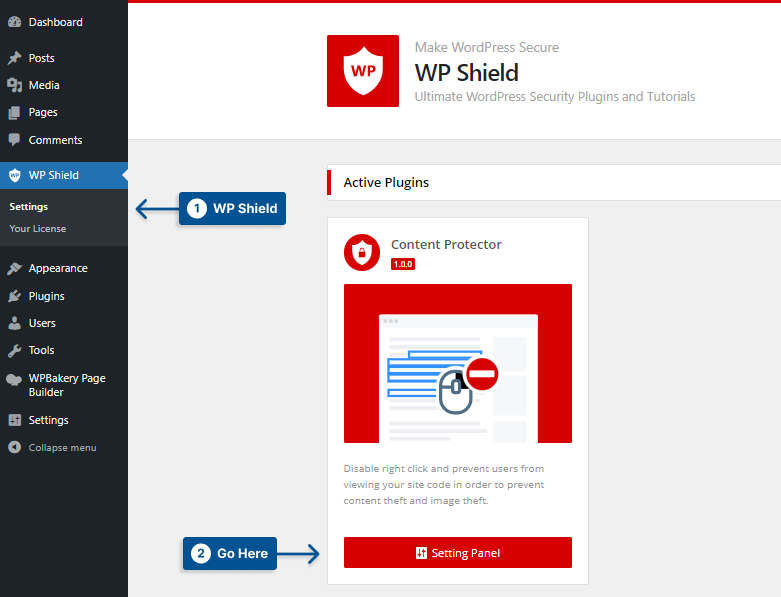Click the Content Protector preview image
Image resolution: width=781 pixels, height=597 pixels.
(x=458, y=363)
